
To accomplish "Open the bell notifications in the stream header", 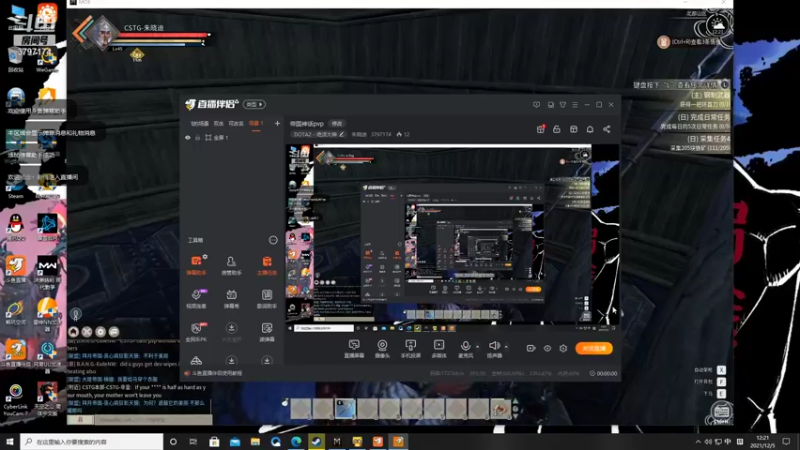I will pyautogui.click(x=590, y=129).
